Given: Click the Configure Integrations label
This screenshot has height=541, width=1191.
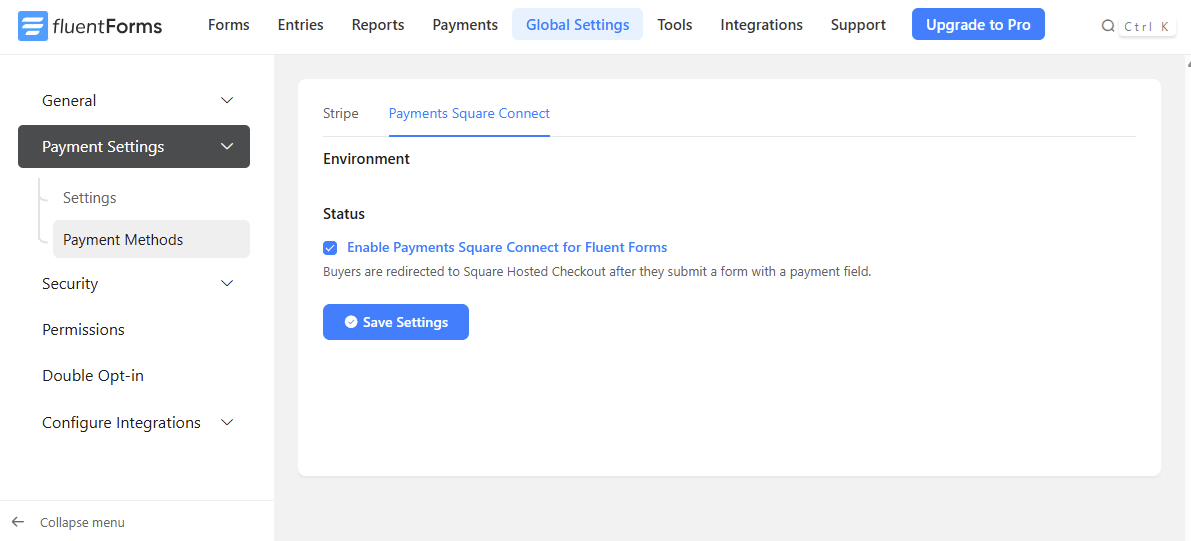Looking at the screenshot, I should 122,422.
